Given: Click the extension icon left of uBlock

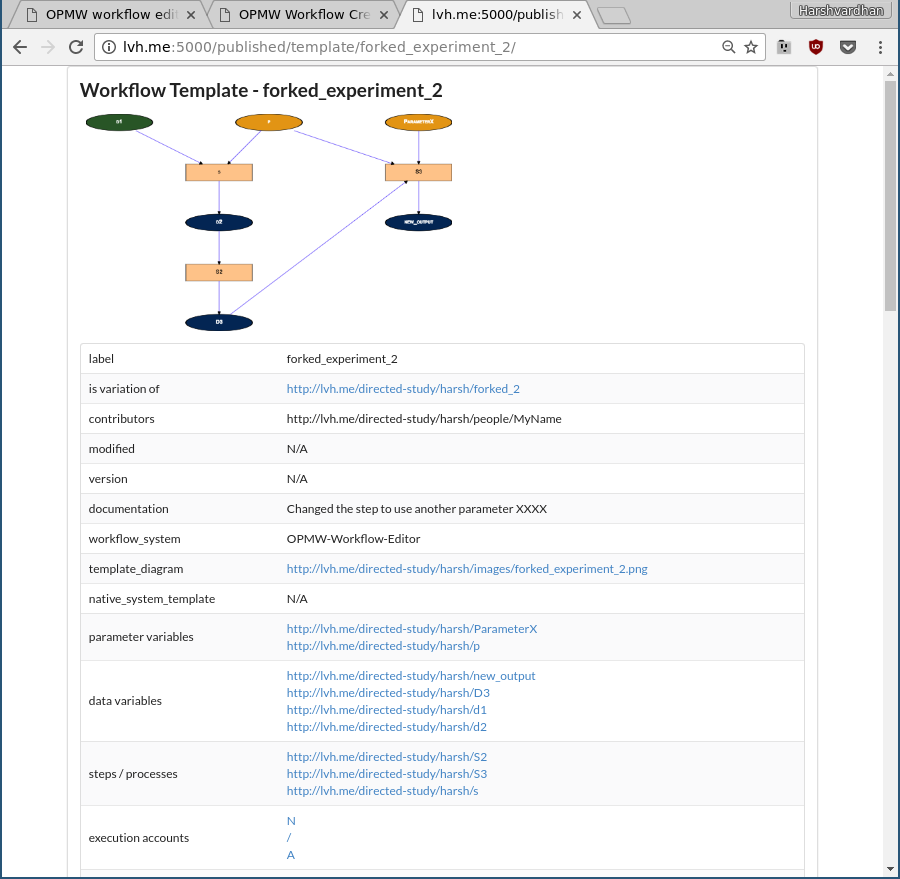Looking at the screenshot, I should (x=783, y=47).
